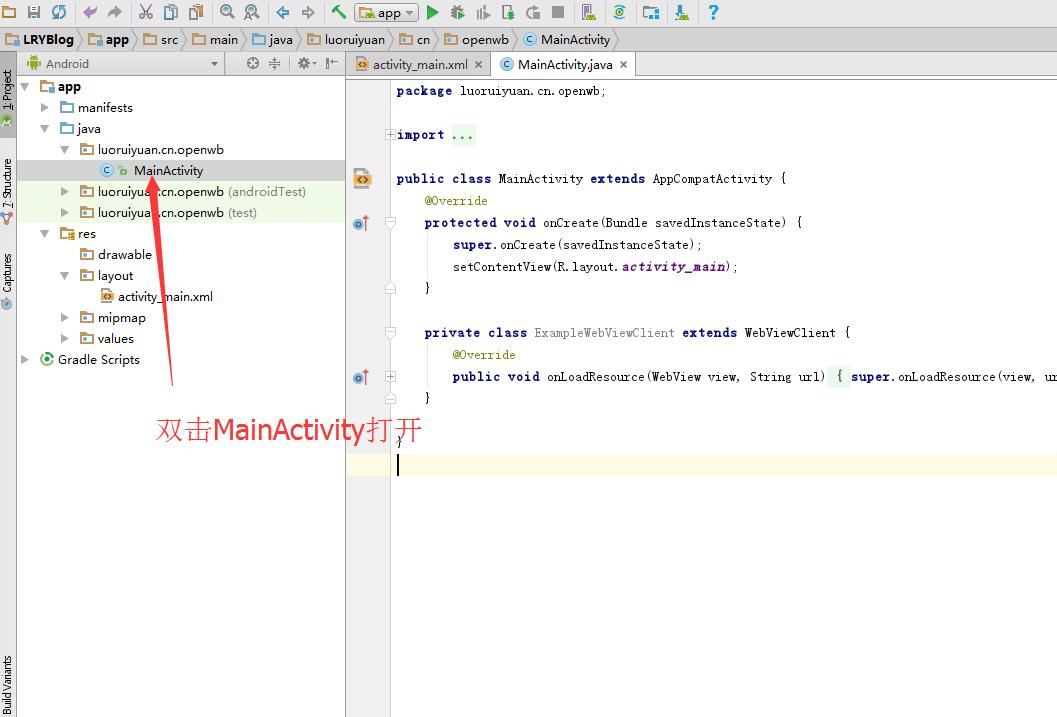Run the app with the green play button
The width and height of the screenshot is (1057, 717).
[x=433, y=12]
